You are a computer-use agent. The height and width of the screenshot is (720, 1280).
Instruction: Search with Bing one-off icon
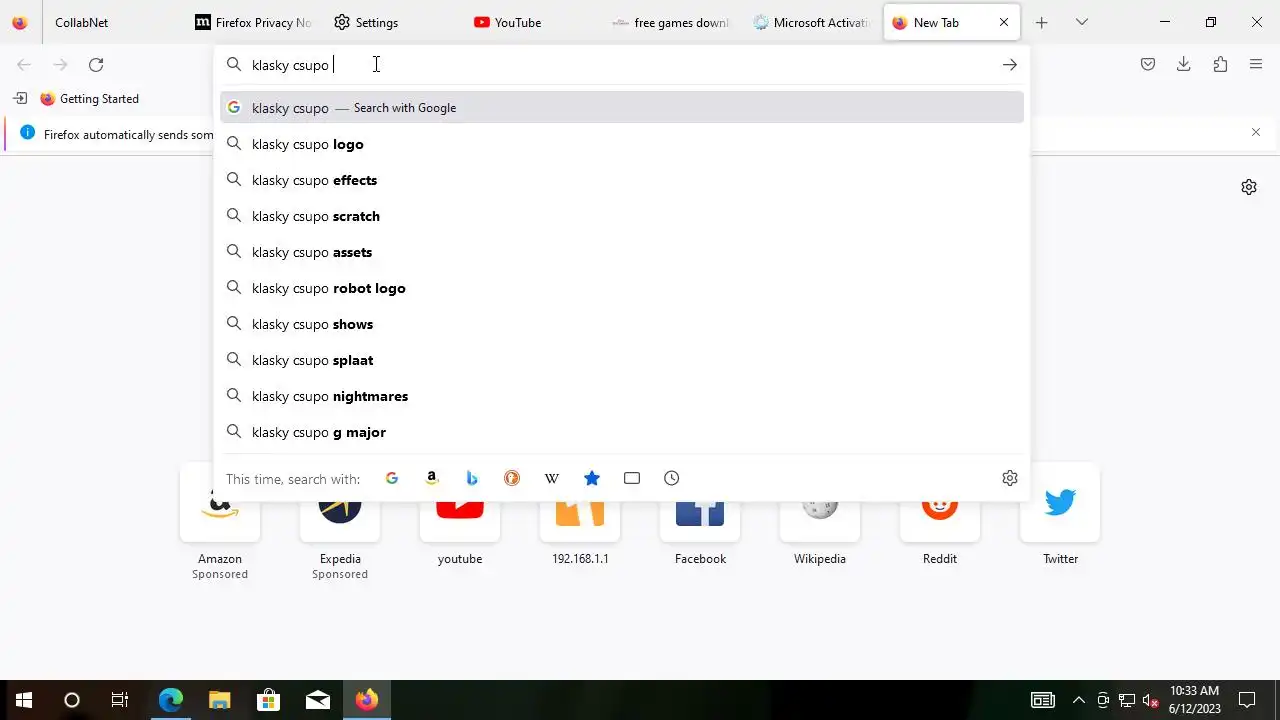coord(472,478)
